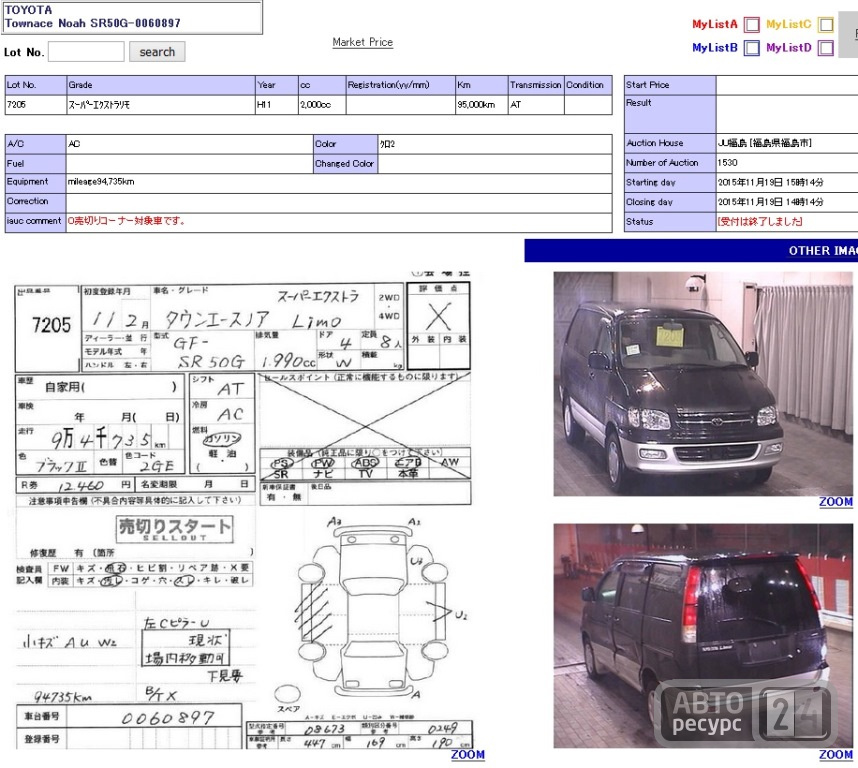This screenshot has height=768, width=858.
Task: Click the Lot No. input field
Action: (86, 52)
